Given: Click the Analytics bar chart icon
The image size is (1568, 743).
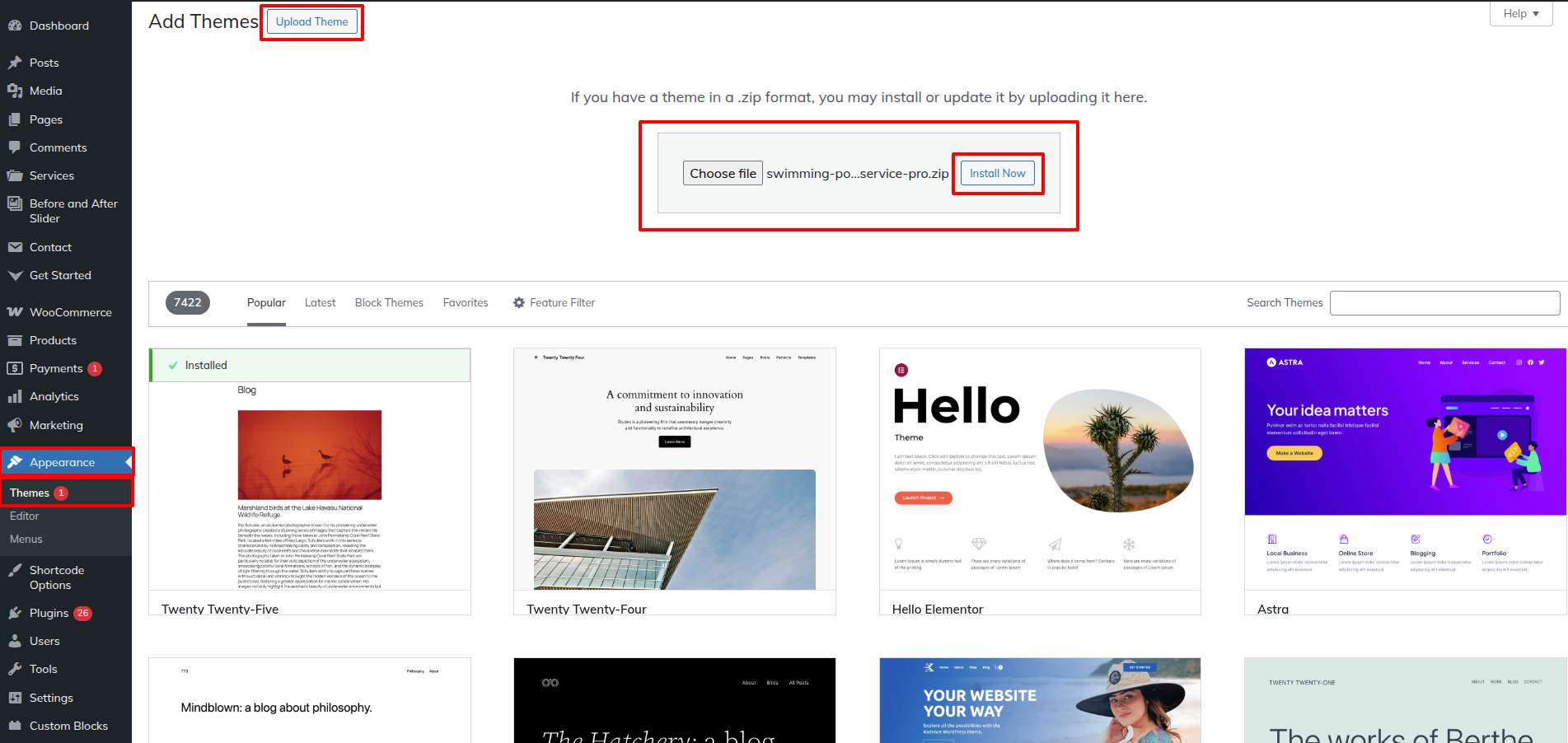Looking at the screenshot, I should pyautogui.click(x=15, y=396).
